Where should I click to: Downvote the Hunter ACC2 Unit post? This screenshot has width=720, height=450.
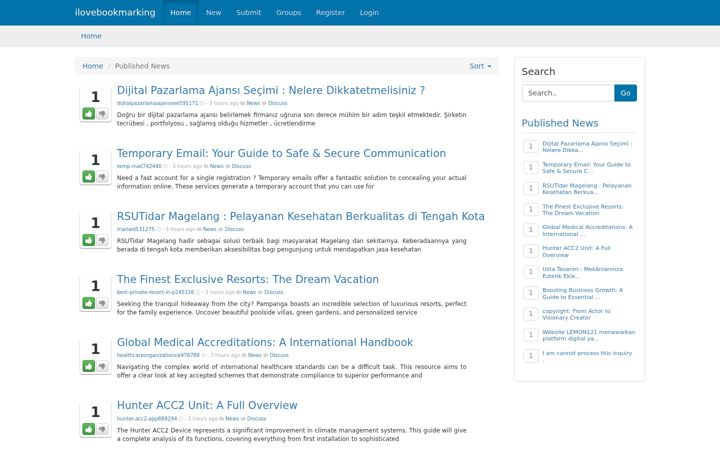(102, 429)
